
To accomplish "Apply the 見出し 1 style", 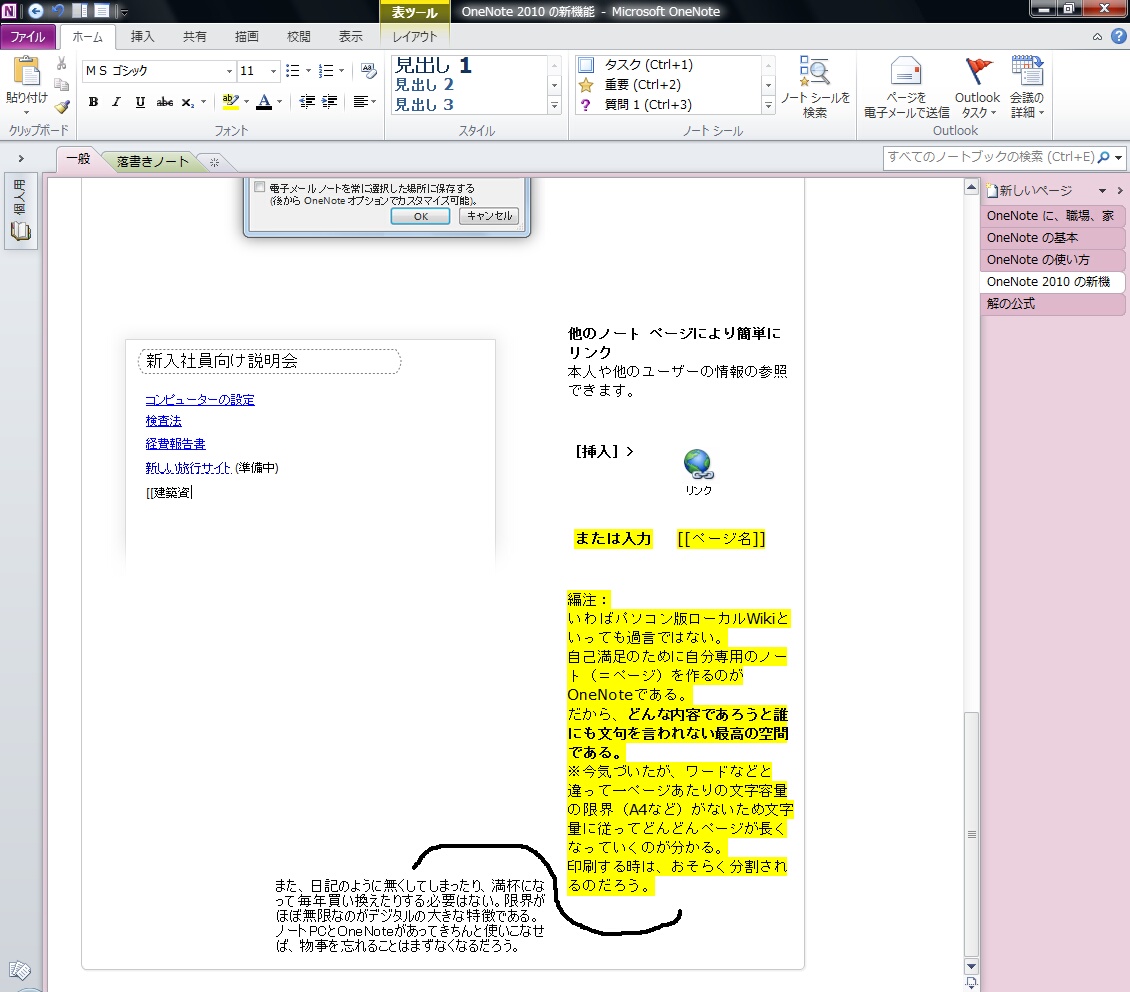I will tap(433, 65).
